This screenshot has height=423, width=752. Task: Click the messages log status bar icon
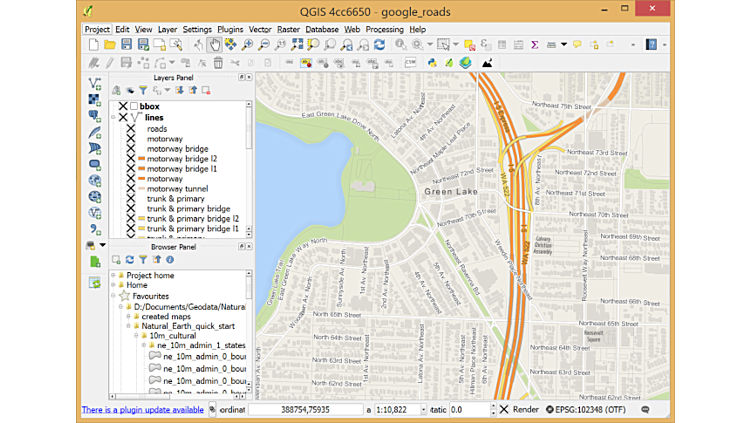click(645, 410)
